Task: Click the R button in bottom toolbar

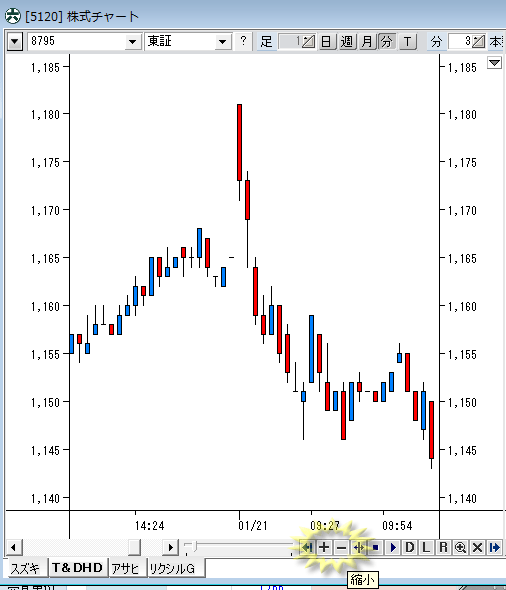Action: coord(444,547)
